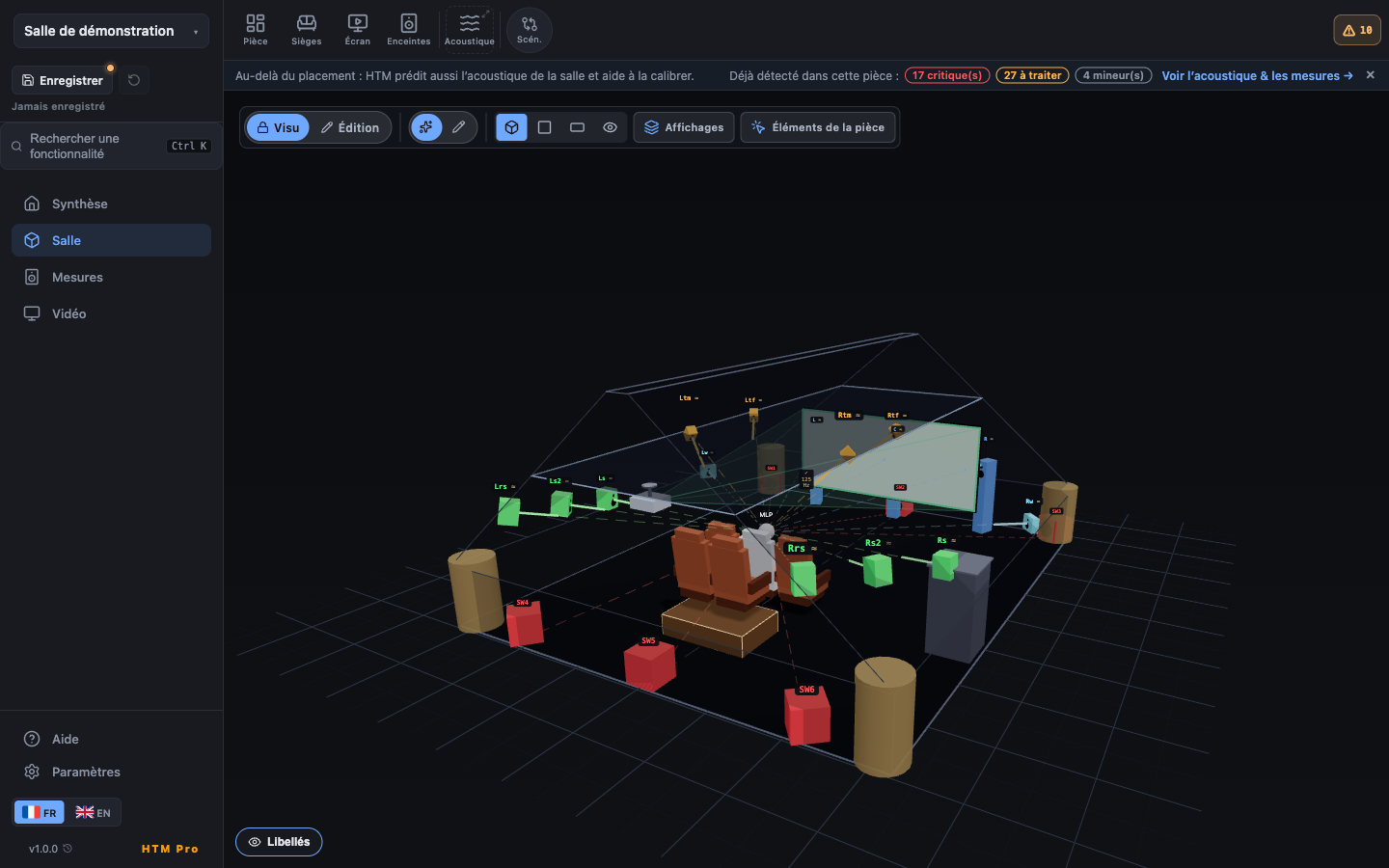
Task: Click the 4 mineur(s) badge
Action: 1113,75
